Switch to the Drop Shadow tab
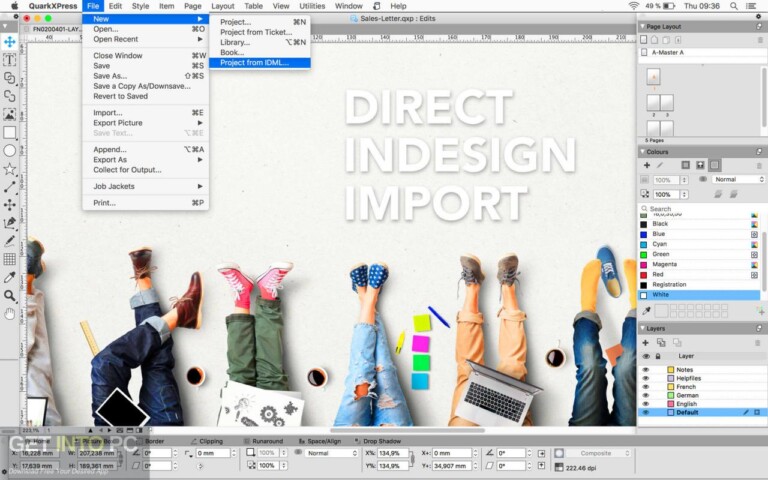This screenshot has width=768, height=480. (x=378, y=441)
